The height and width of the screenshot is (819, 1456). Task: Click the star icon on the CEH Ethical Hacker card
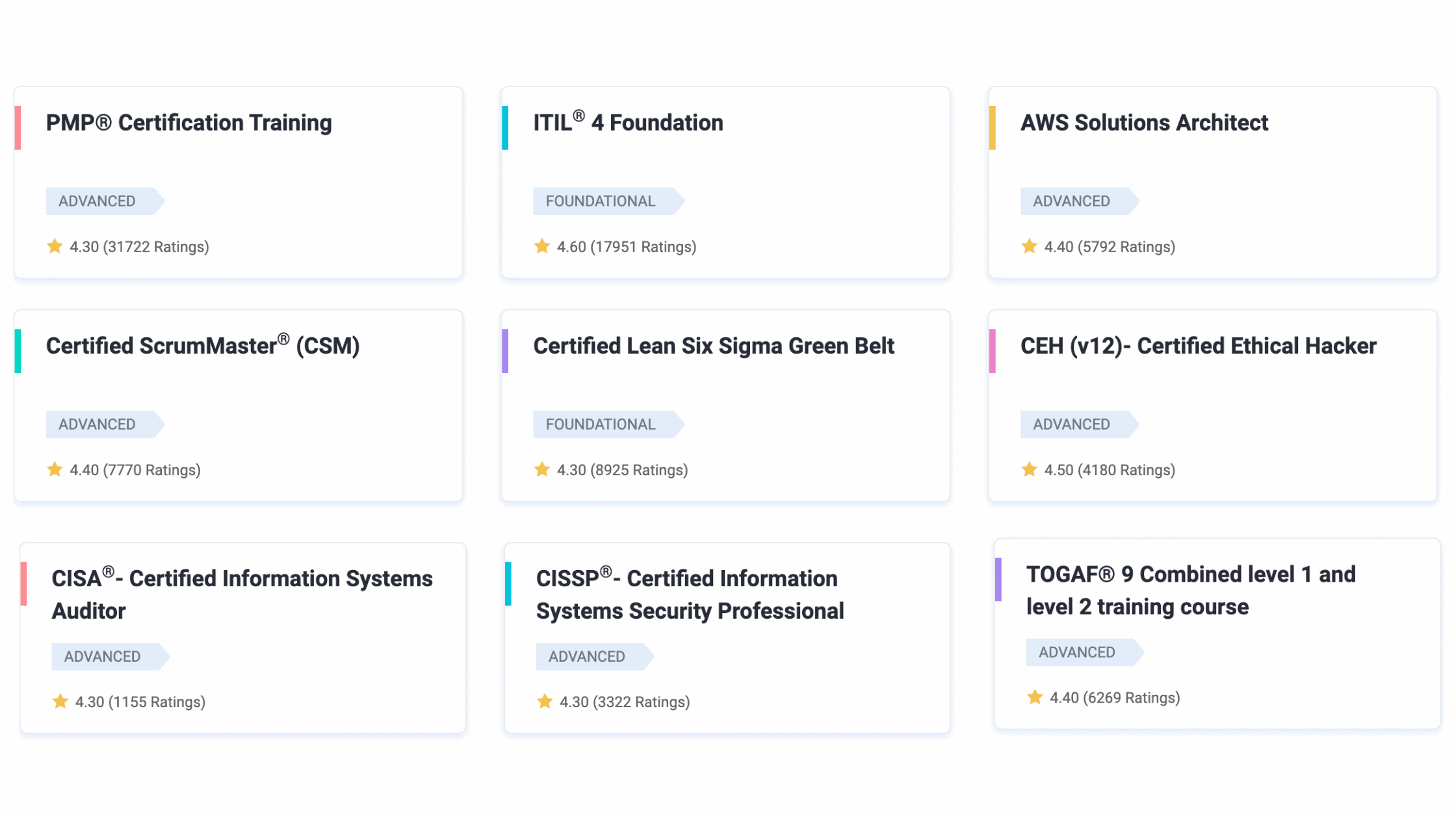[1029, 469]
